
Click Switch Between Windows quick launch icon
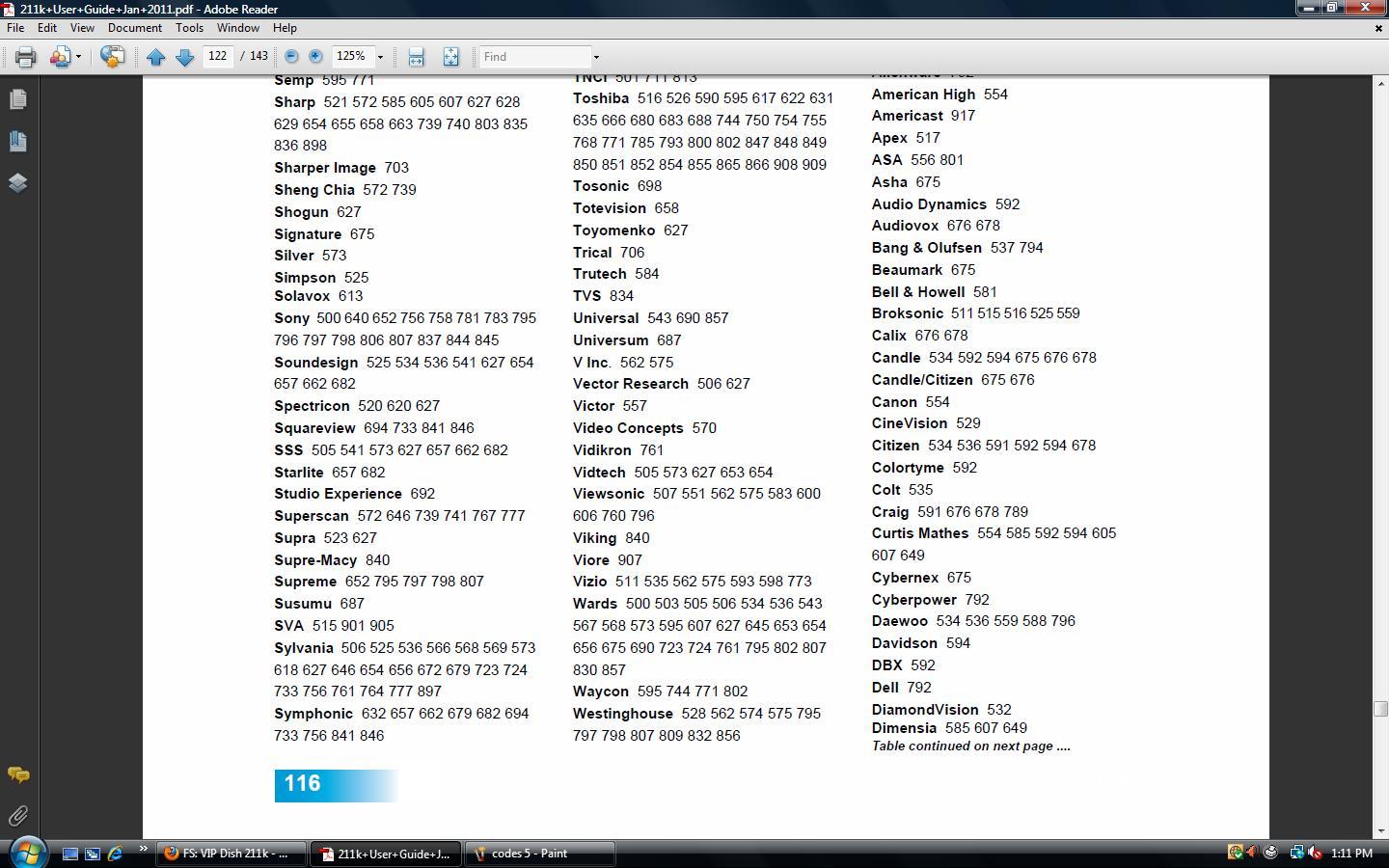coord(93,854)
